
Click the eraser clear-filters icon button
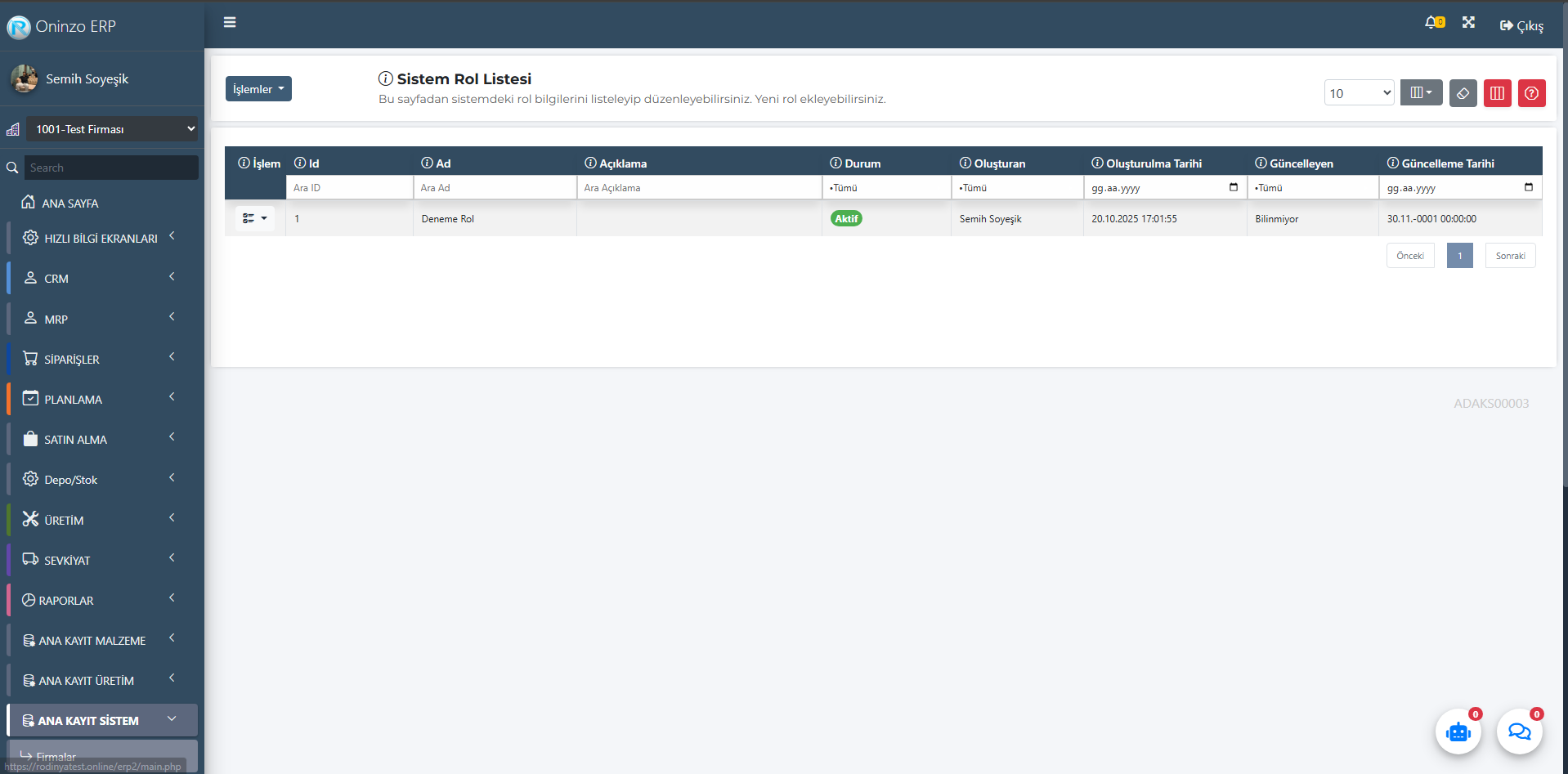point(1463,93)
